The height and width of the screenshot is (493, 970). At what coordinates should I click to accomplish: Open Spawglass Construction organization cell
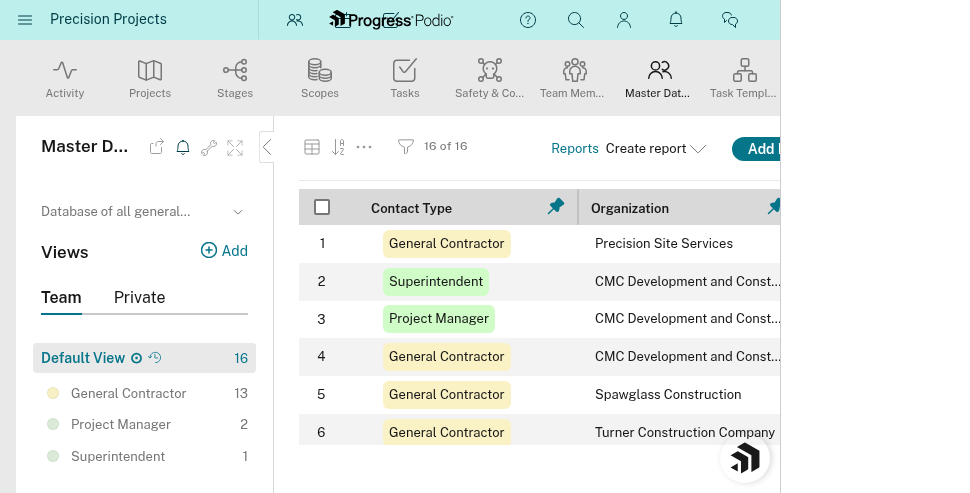668,395
